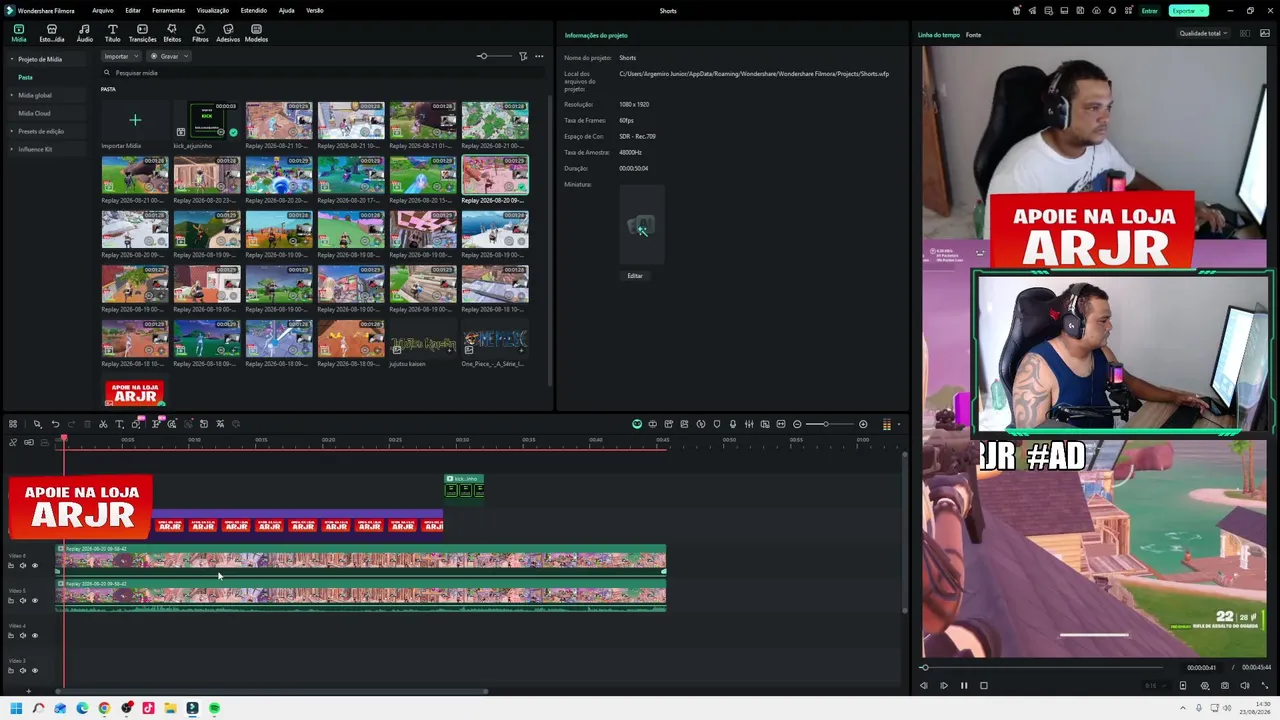Click the Entrar sign-in button
1280x720 pixels.
click(x=1150, y=11)
